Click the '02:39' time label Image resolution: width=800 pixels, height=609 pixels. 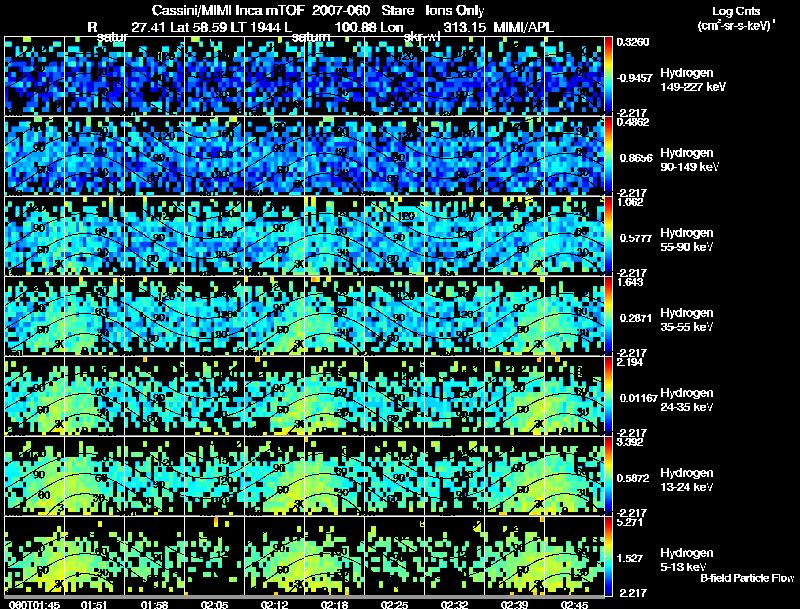[514, 604]
